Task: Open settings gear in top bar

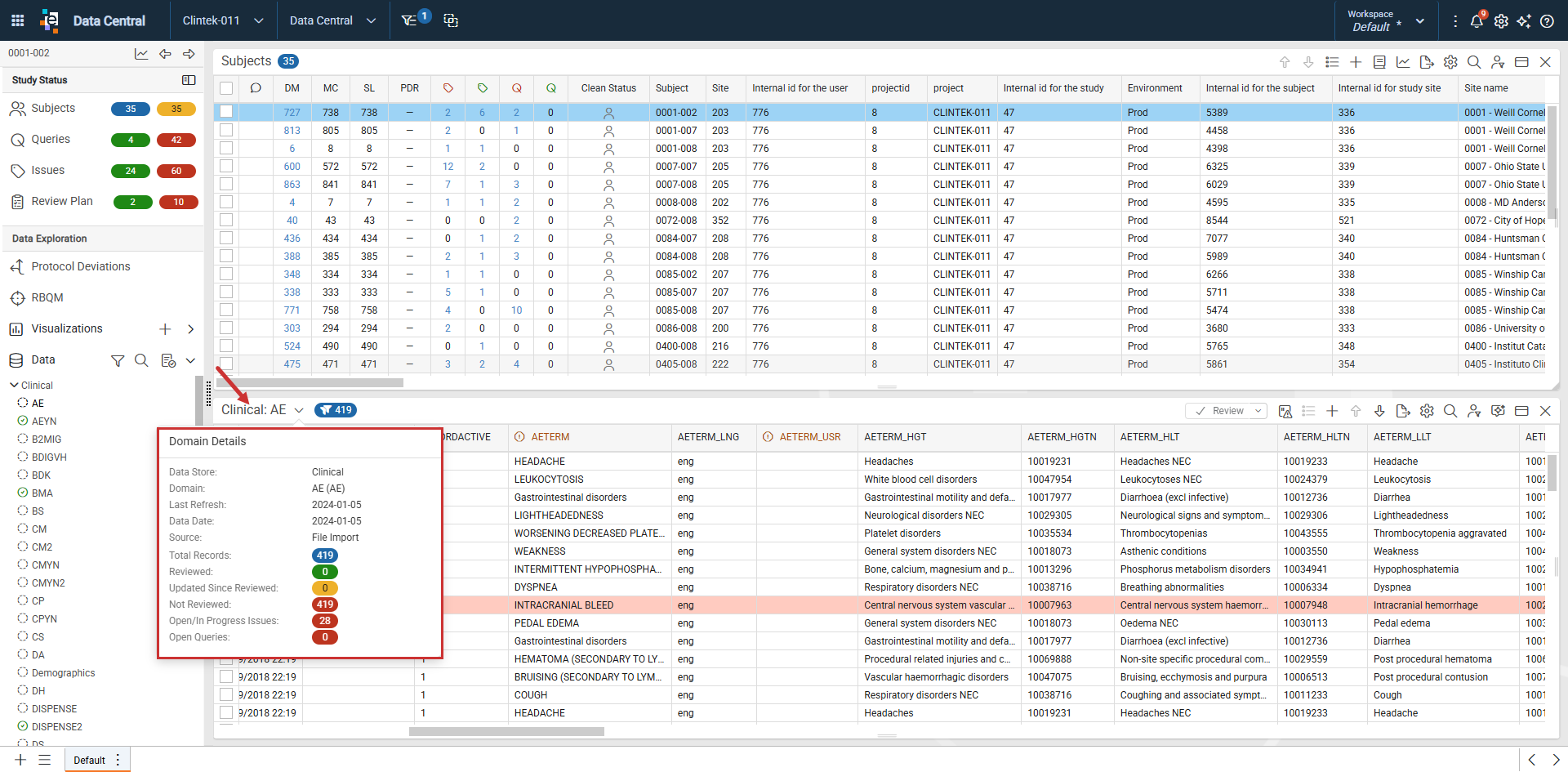Action: click(x=1501, y=21)
